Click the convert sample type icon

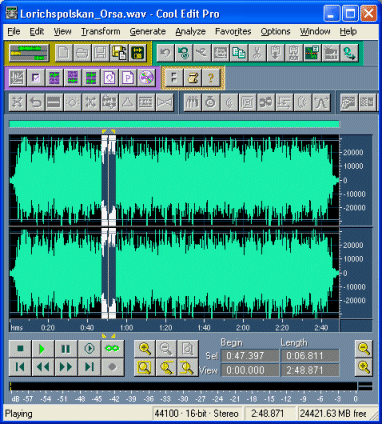pos(137,53)
